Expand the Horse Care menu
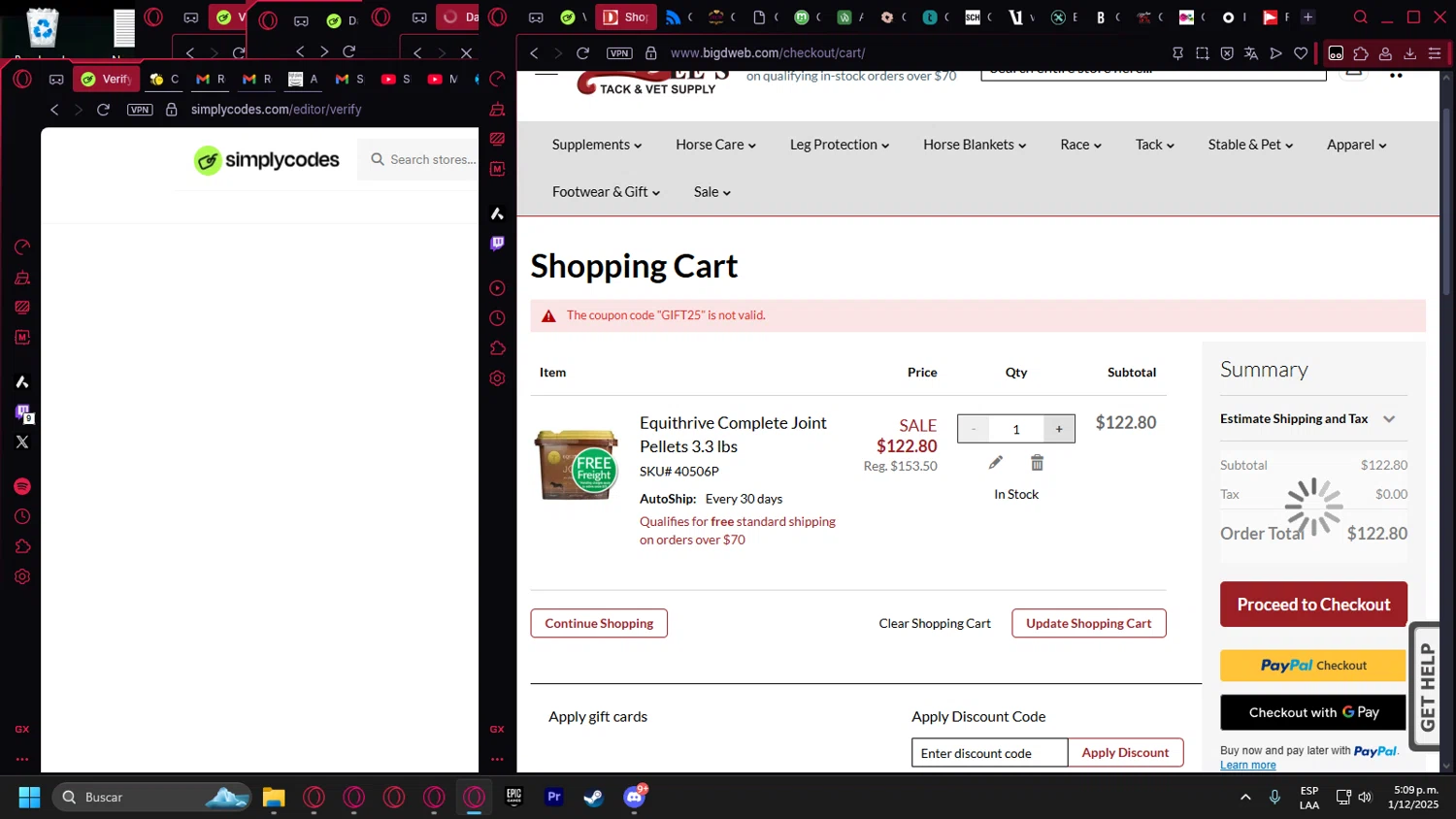The width and height of the screenshot is (1456, 819). [x=715, y=145]
